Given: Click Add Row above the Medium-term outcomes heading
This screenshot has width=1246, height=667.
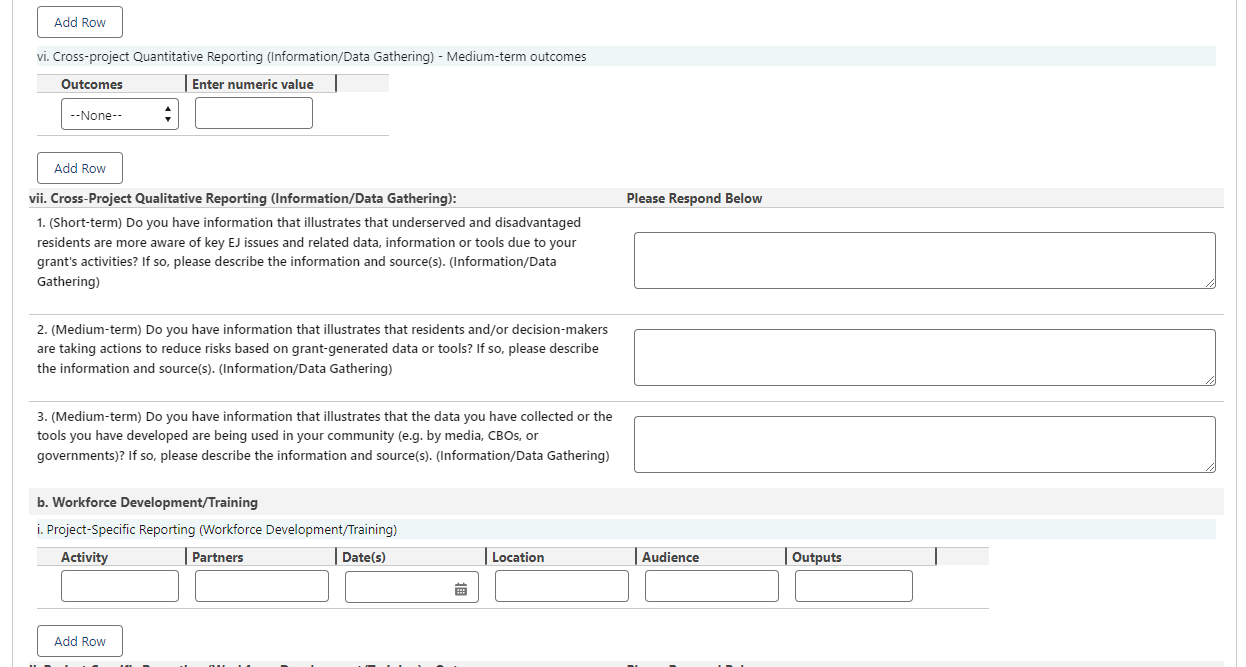Looking at the screenshot, I should [x=80, y=22].
